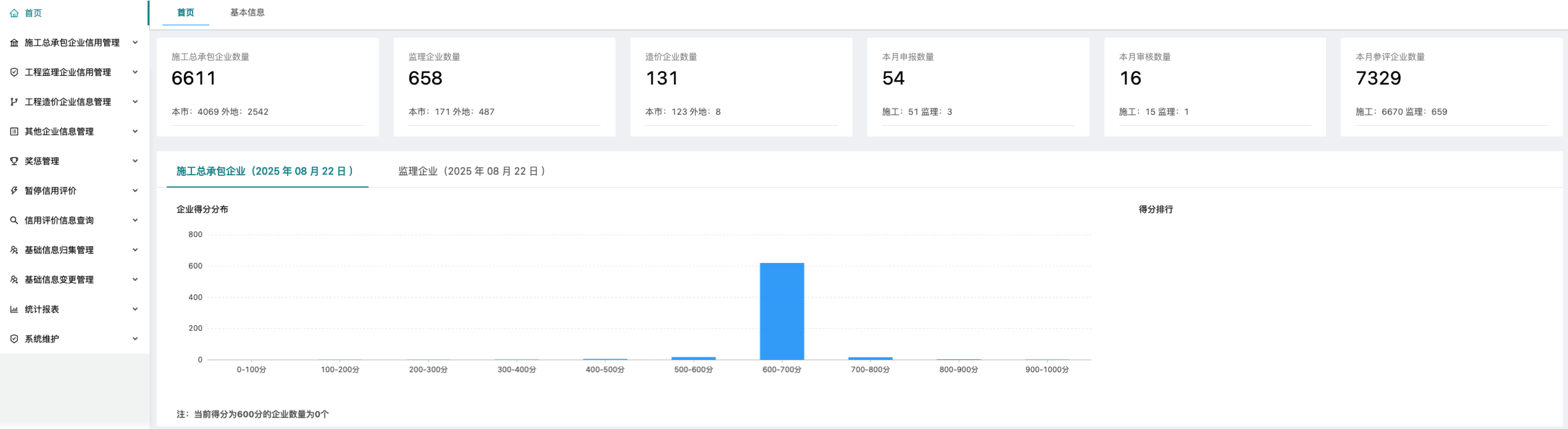Viewport: 1568px width, 429px height.
Task: Click the bank icon for 施工总承包企业信用管理
Action: click(x=14, y=43)
